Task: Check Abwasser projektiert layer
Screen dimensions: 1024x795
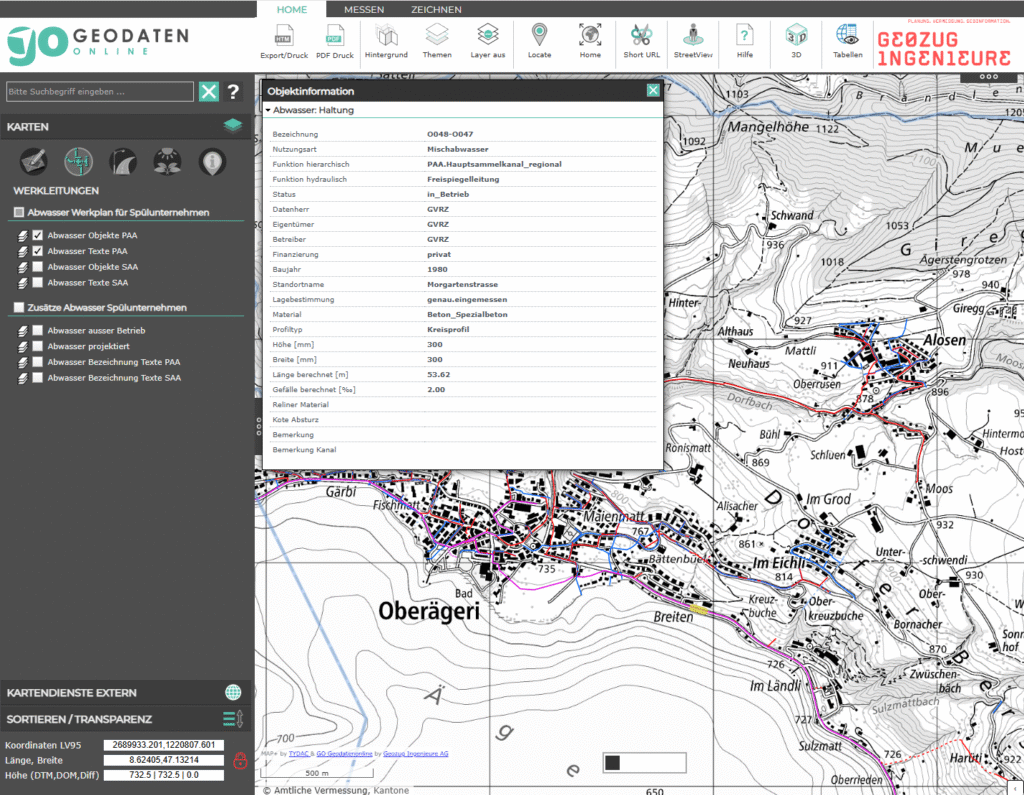Action: [x=38, y=346]
